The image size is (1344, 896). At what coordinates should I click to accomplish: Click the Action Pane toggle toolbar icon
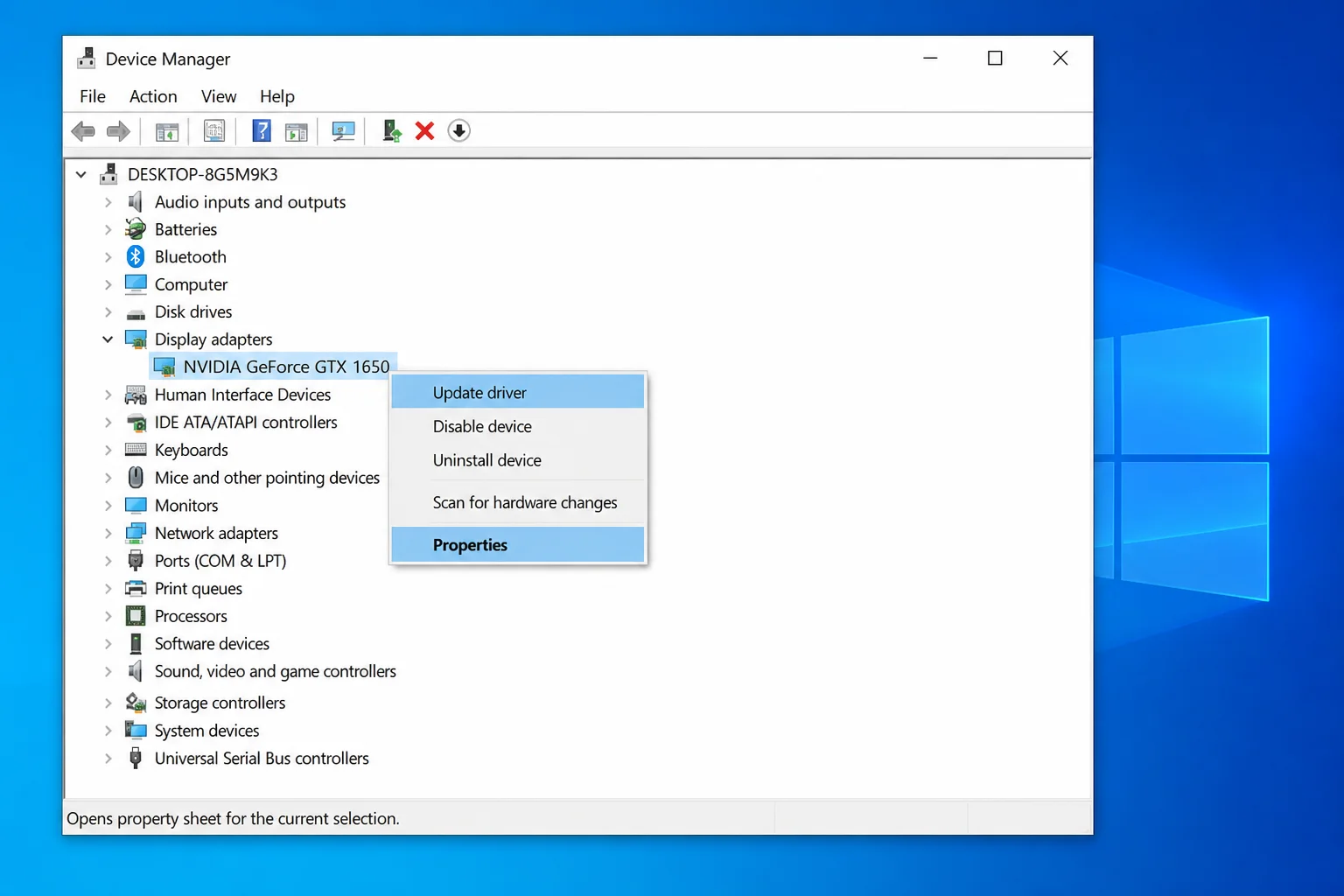(x=297, y=131)
